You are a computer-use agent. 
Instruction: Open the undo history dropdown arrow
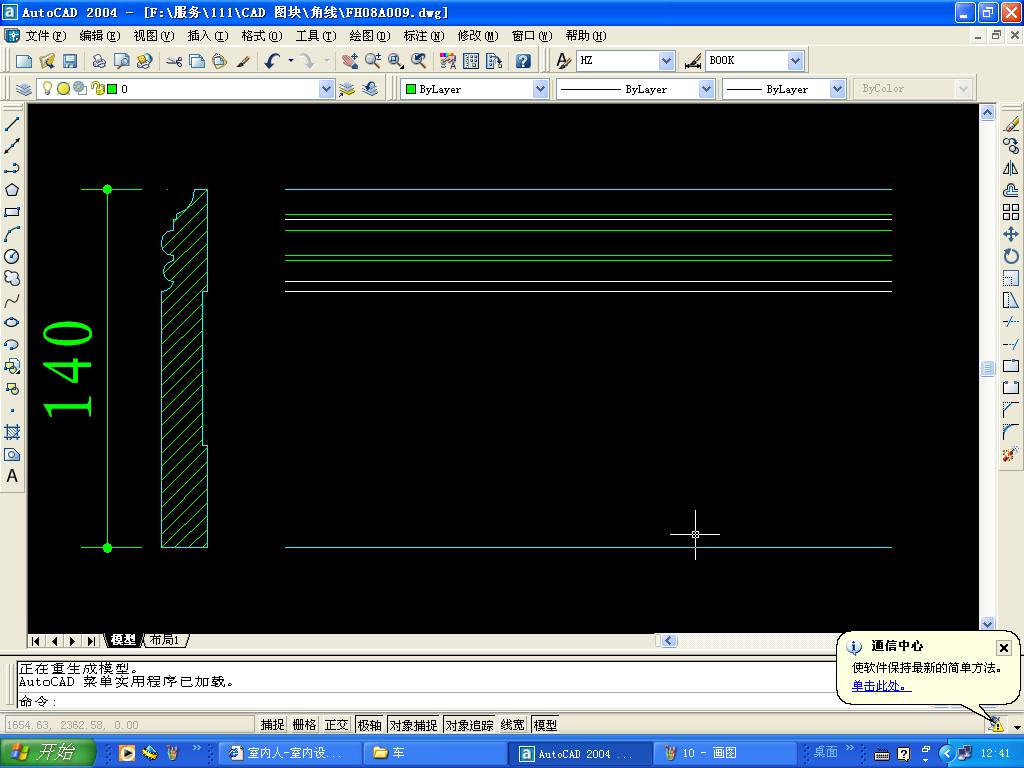click(291, 61)
